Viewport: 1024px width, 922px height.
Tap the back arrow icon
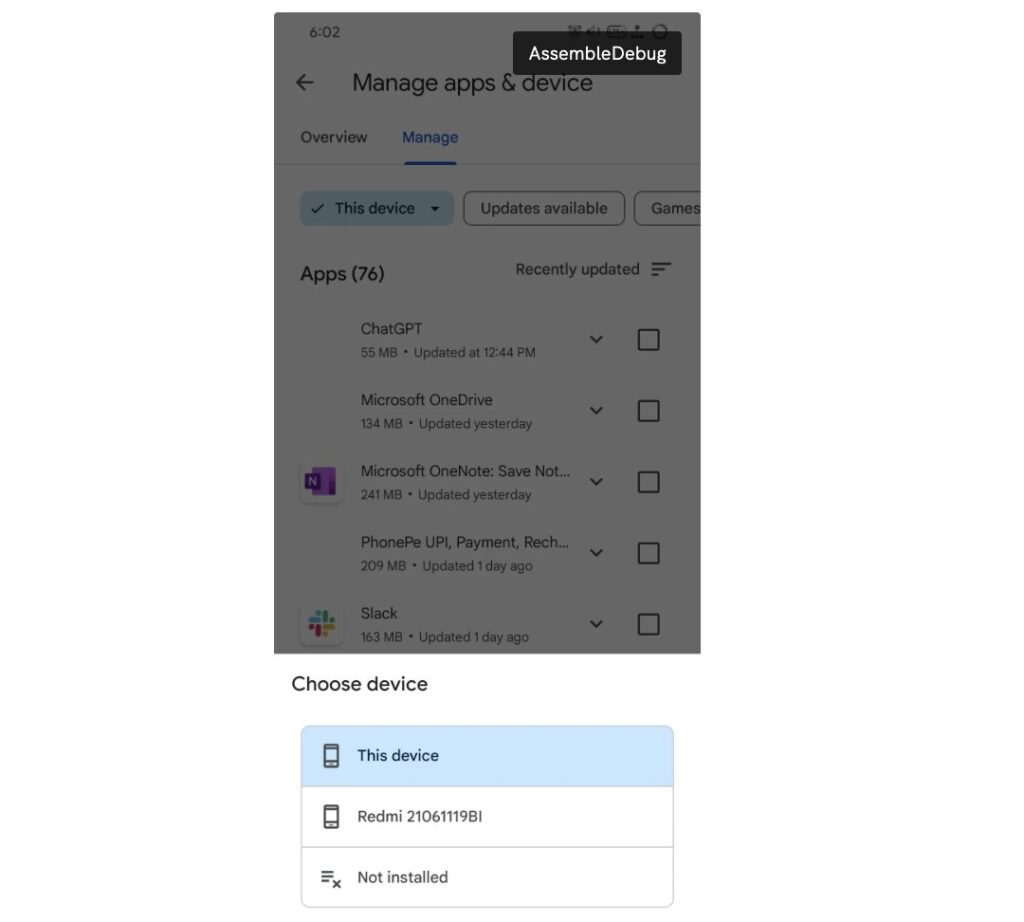click(x=304, y=82)
